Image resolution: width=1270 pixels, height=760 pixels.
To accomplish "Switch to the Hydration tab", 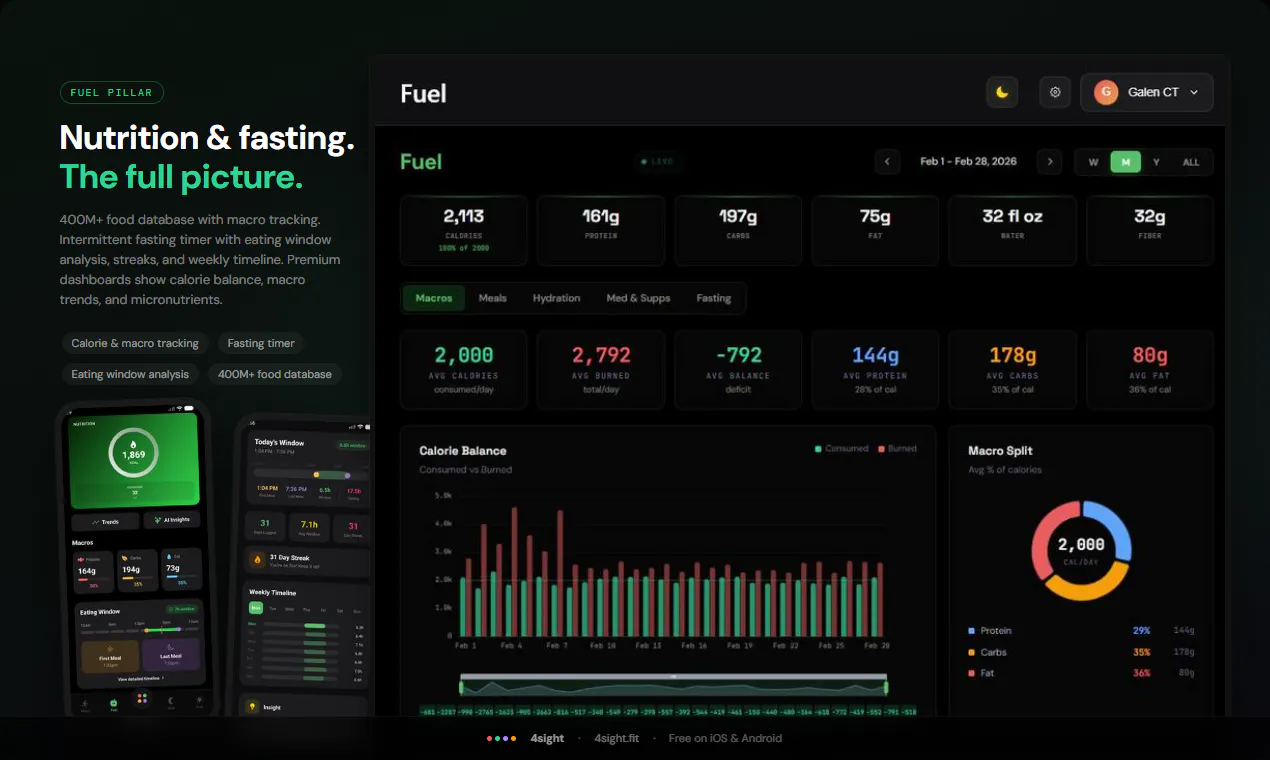I will pyautogui.click(x=557, y=298).
